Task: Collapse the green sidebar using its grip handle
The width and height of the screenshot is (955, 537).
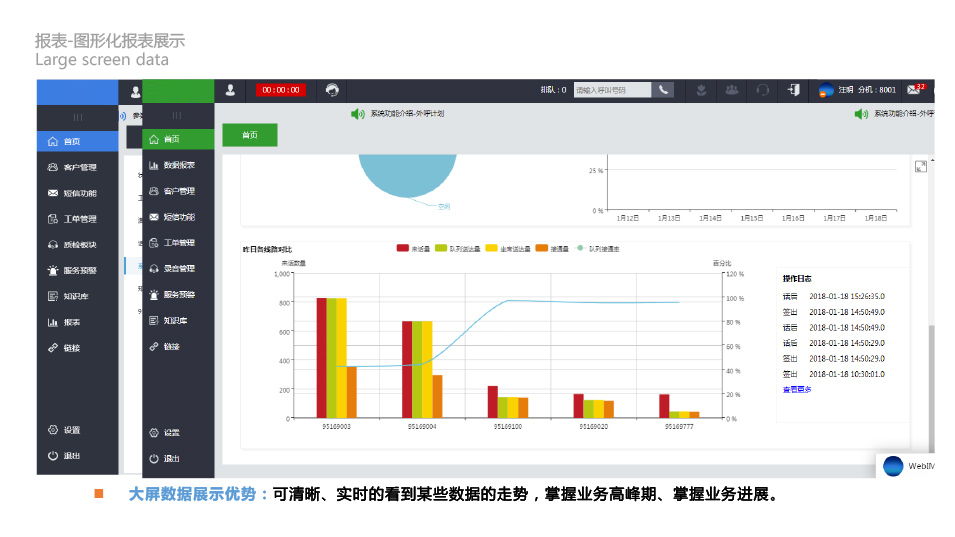Action: 177,116
